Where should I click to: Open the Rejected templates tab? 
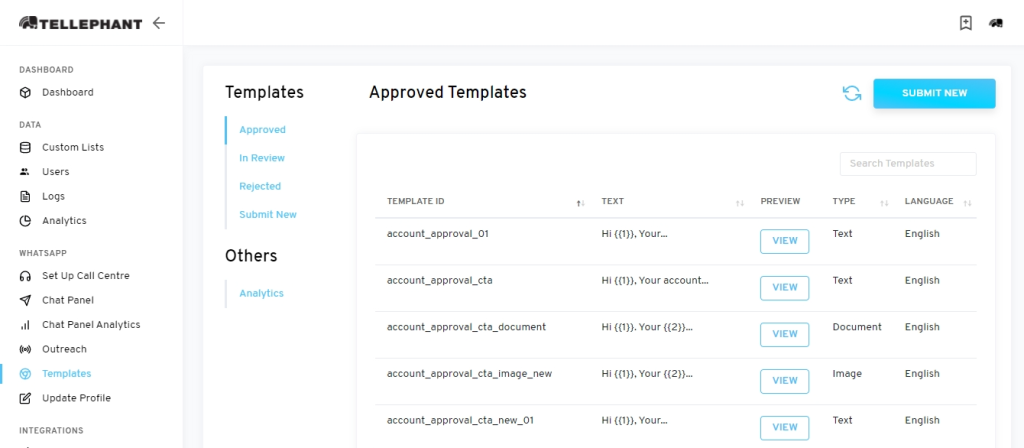260,186
